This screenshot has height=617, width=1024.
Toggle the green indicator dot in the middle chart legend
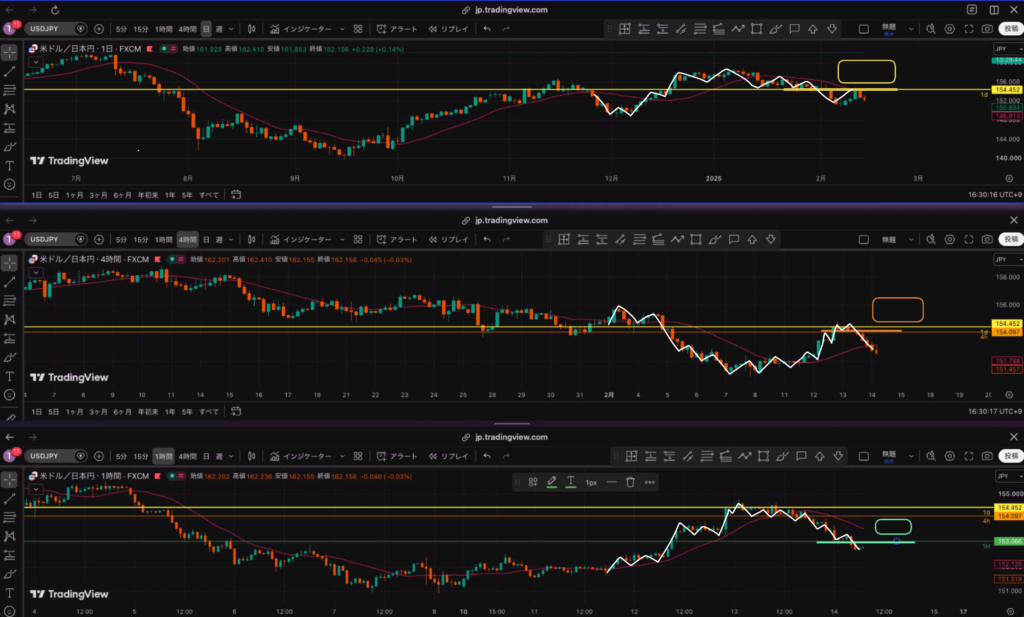click(172, 259)
